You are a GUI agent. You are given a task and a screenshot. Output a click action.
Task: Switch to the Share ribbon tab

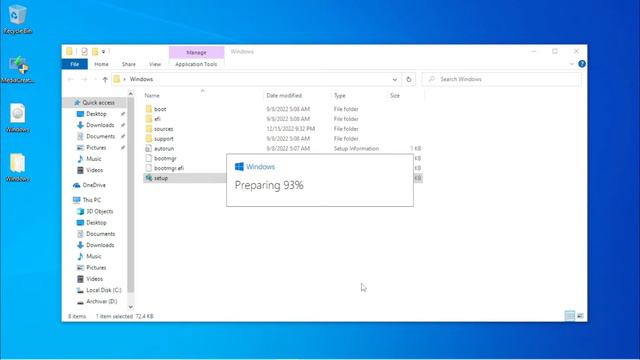point(129,64)
